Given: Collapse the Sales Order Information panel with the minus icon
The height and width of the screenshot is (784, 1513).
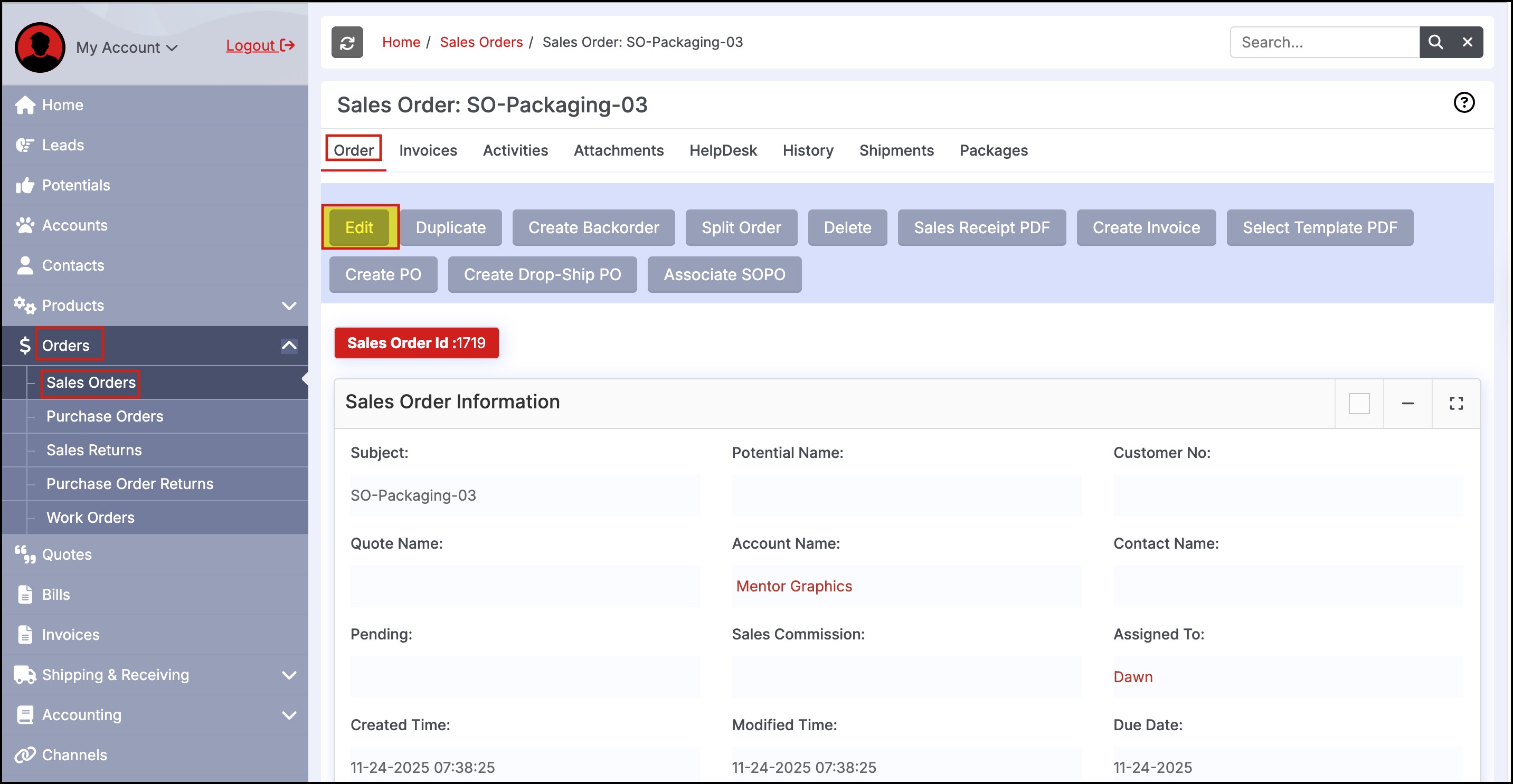Looking at the screenshot, I should 1407,403.
